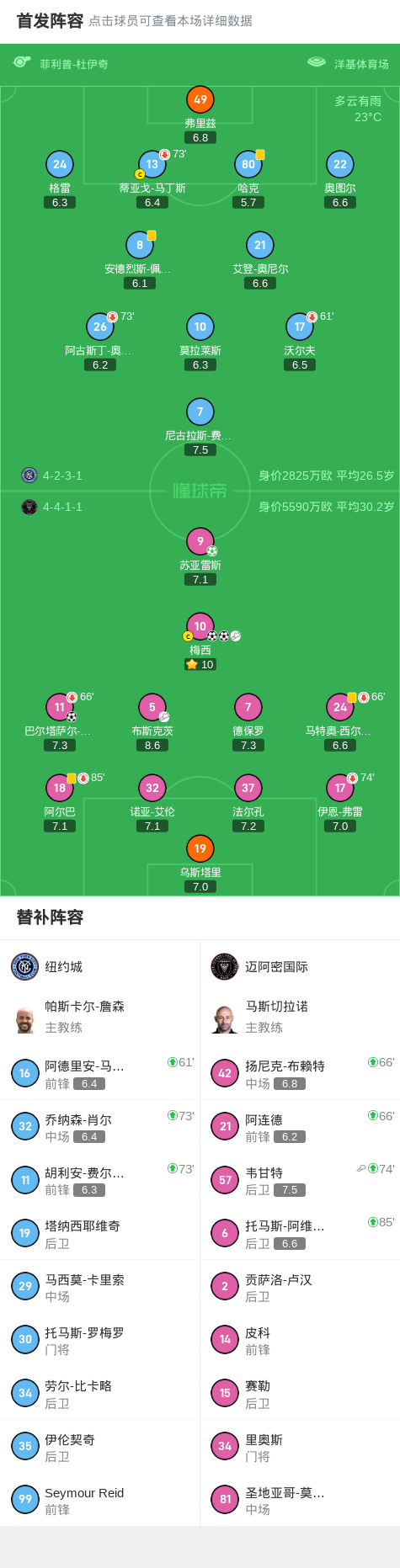The height and width of the screenshot is (1568, 400).
Task: Open substitute 韦甘特 number 57 entry
Action: coord(300,1180)
